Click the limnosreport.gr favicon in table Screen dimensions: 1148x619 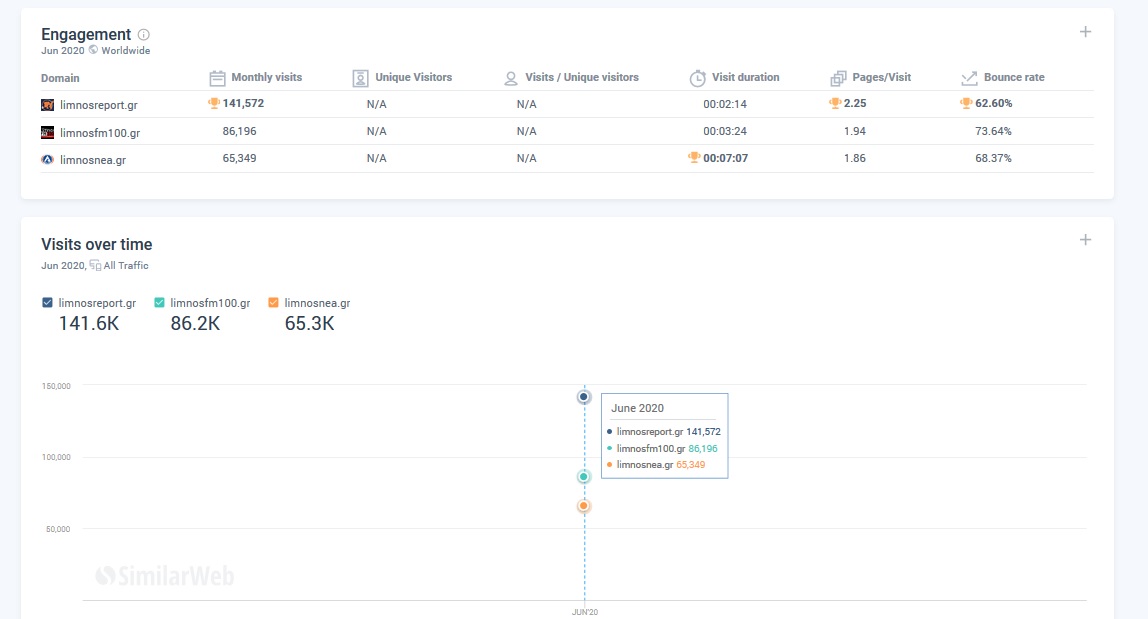pyautogui.click(x=47, y=105)
